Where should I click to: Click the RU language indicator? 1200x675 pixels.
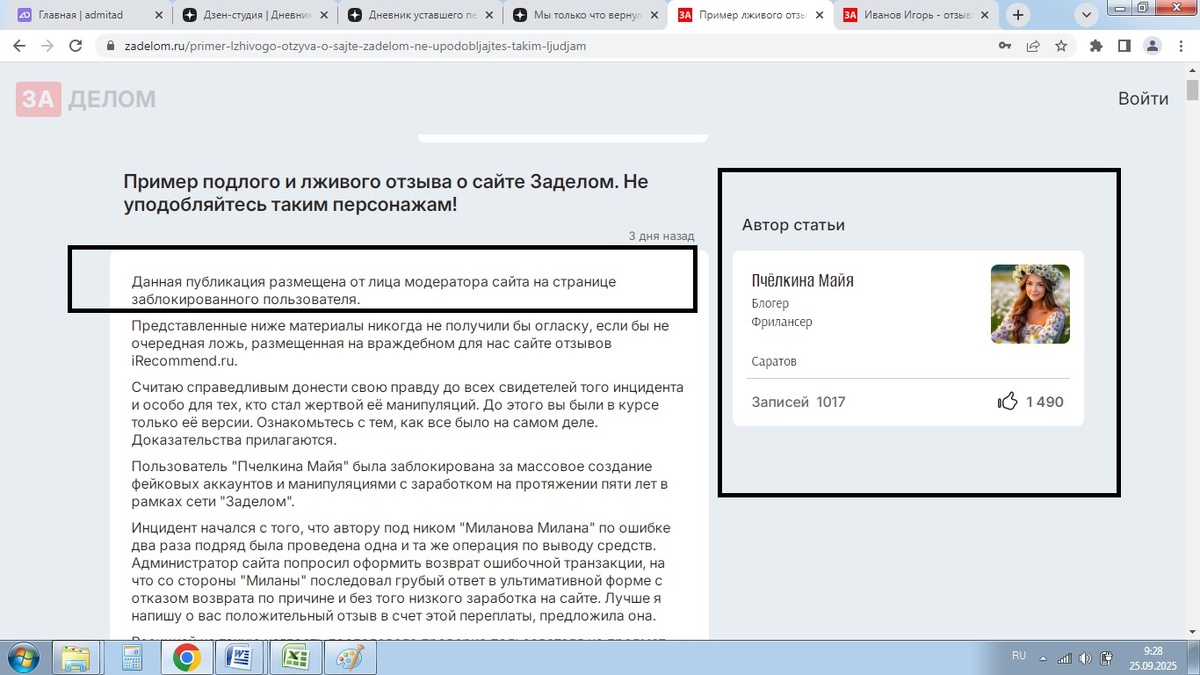tap(1019, 656)
